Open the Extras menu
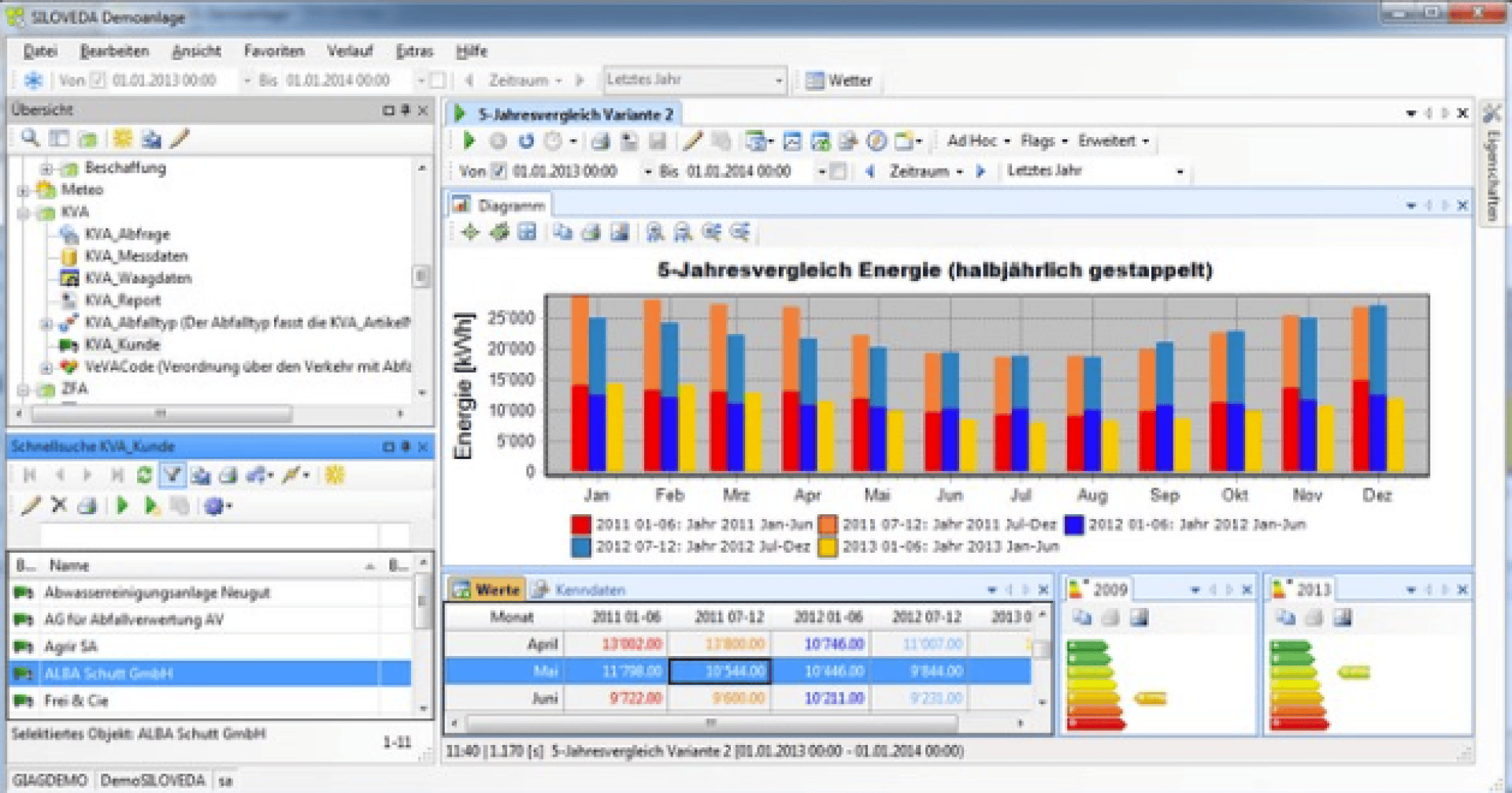This screenshot has height=793, width=1512. (x=415, y=50)
